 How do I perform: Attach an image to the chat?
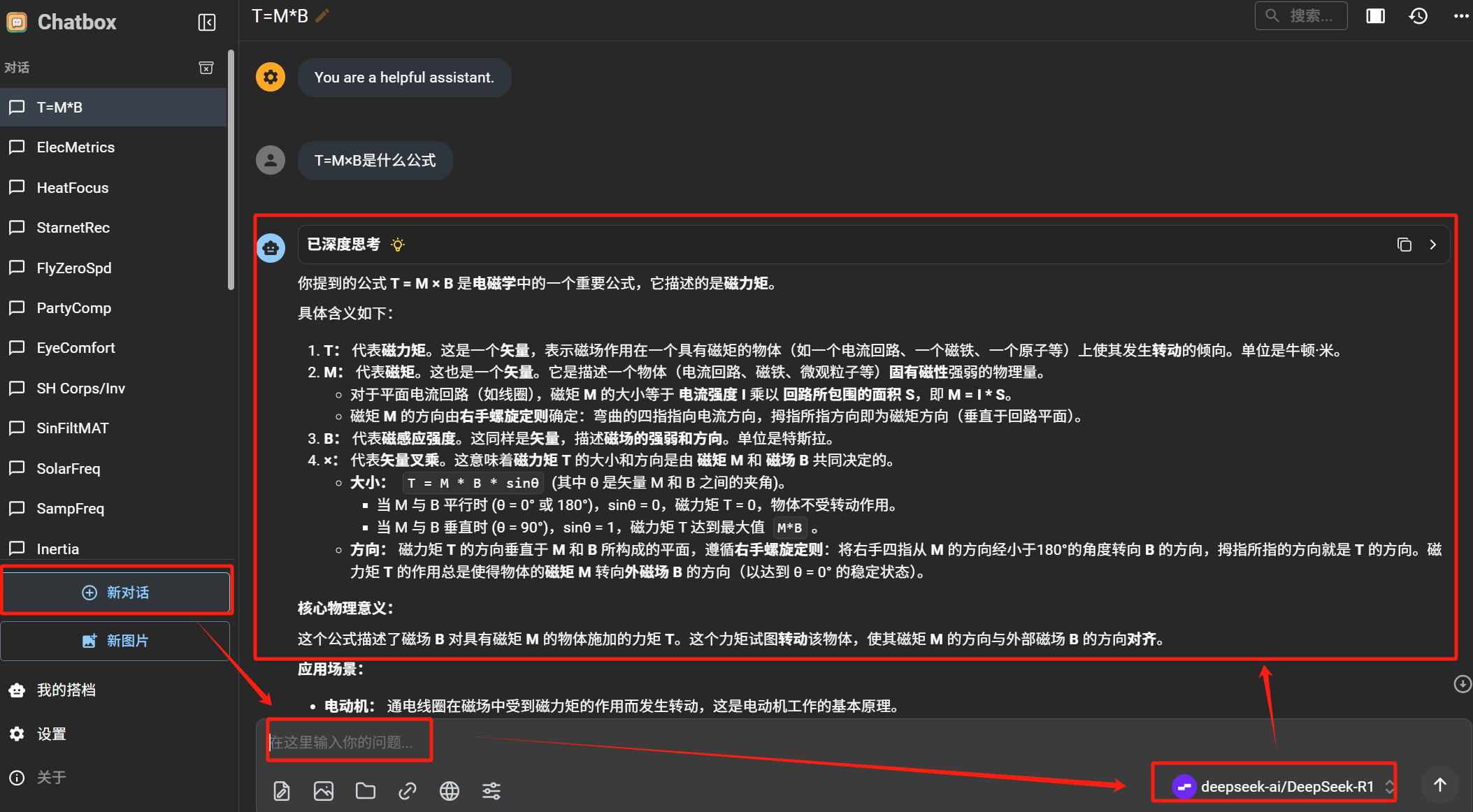323,790
